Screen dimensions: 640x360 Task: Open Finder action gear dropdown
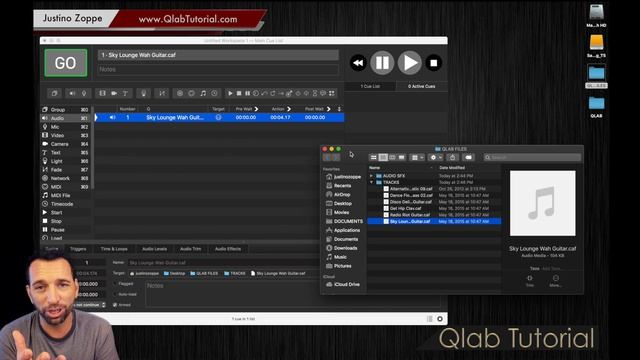(x=436, y=157)
